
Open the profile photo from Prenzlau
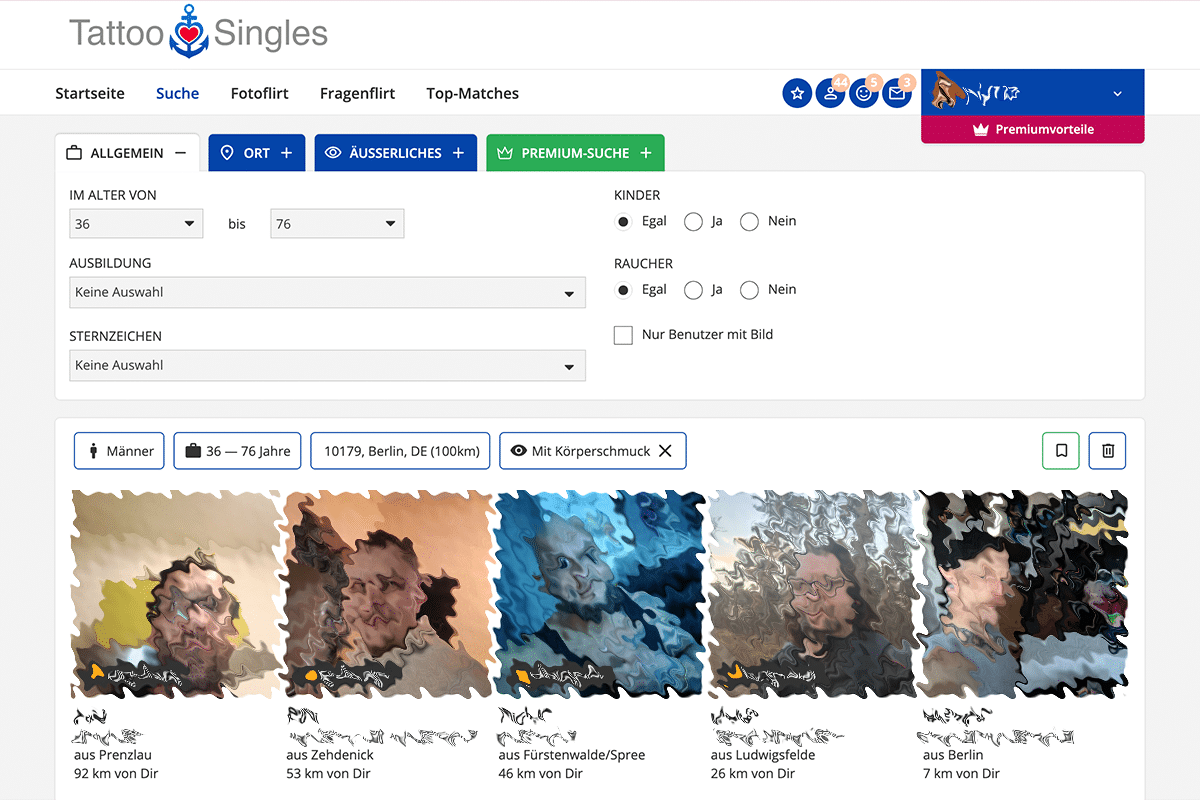176,593
